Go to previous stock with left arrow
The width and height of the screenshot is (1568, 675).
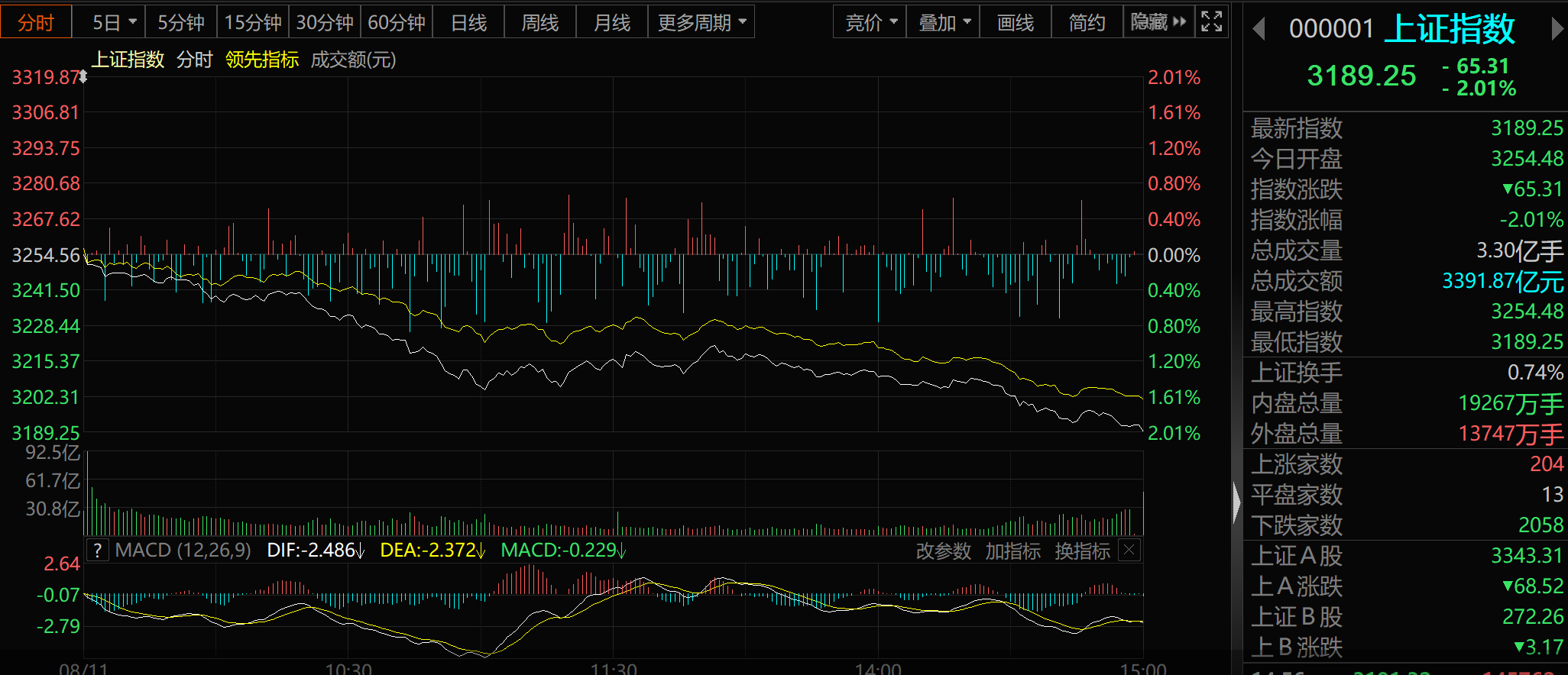click(1259, 29)
